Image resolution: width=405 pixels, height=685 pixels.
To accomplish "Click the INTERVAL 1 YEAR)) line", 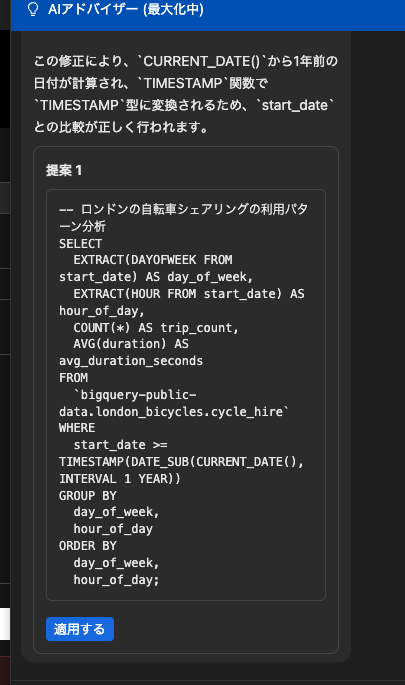I will 120,479.
